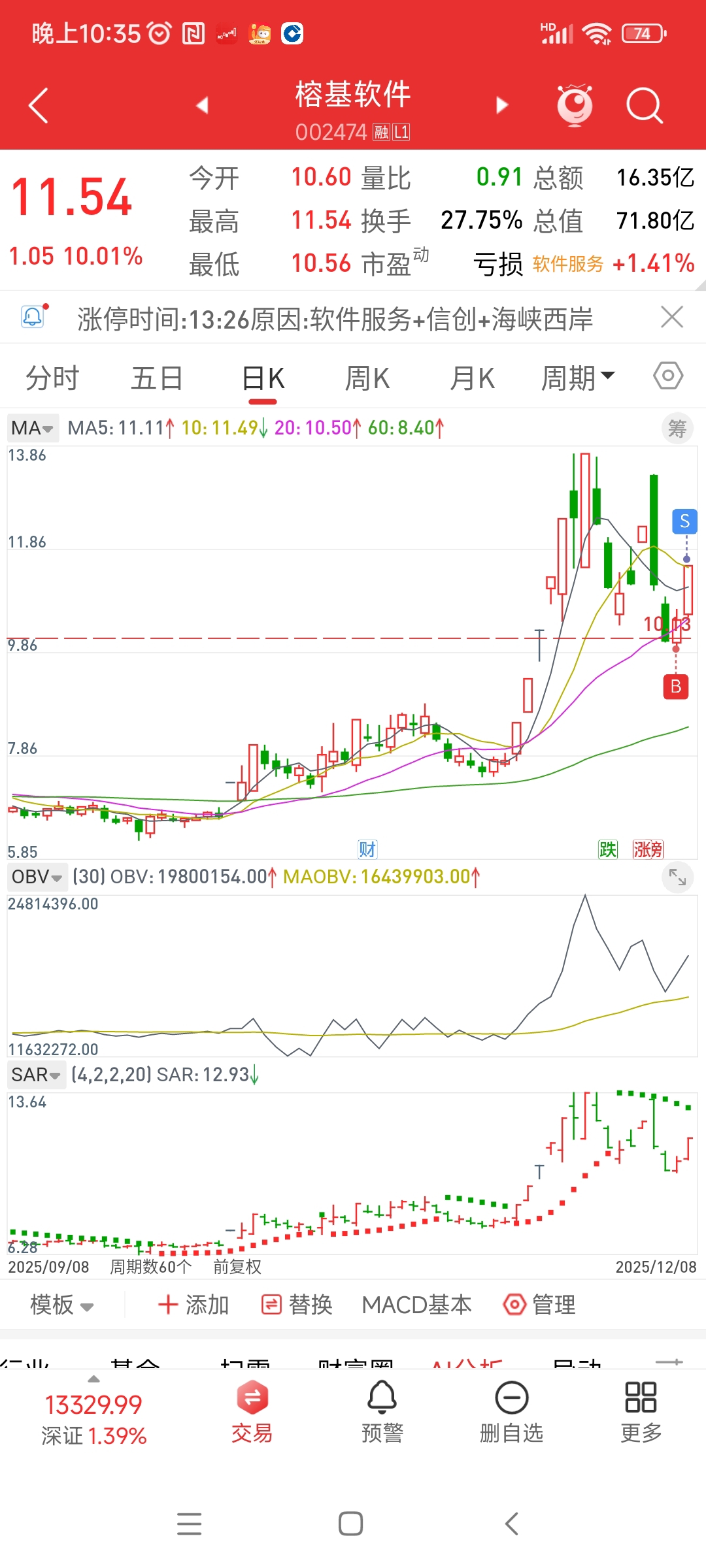Open the 交易 trade icon
This screenshot has width=706, height=1568.
pos(252,1412)
